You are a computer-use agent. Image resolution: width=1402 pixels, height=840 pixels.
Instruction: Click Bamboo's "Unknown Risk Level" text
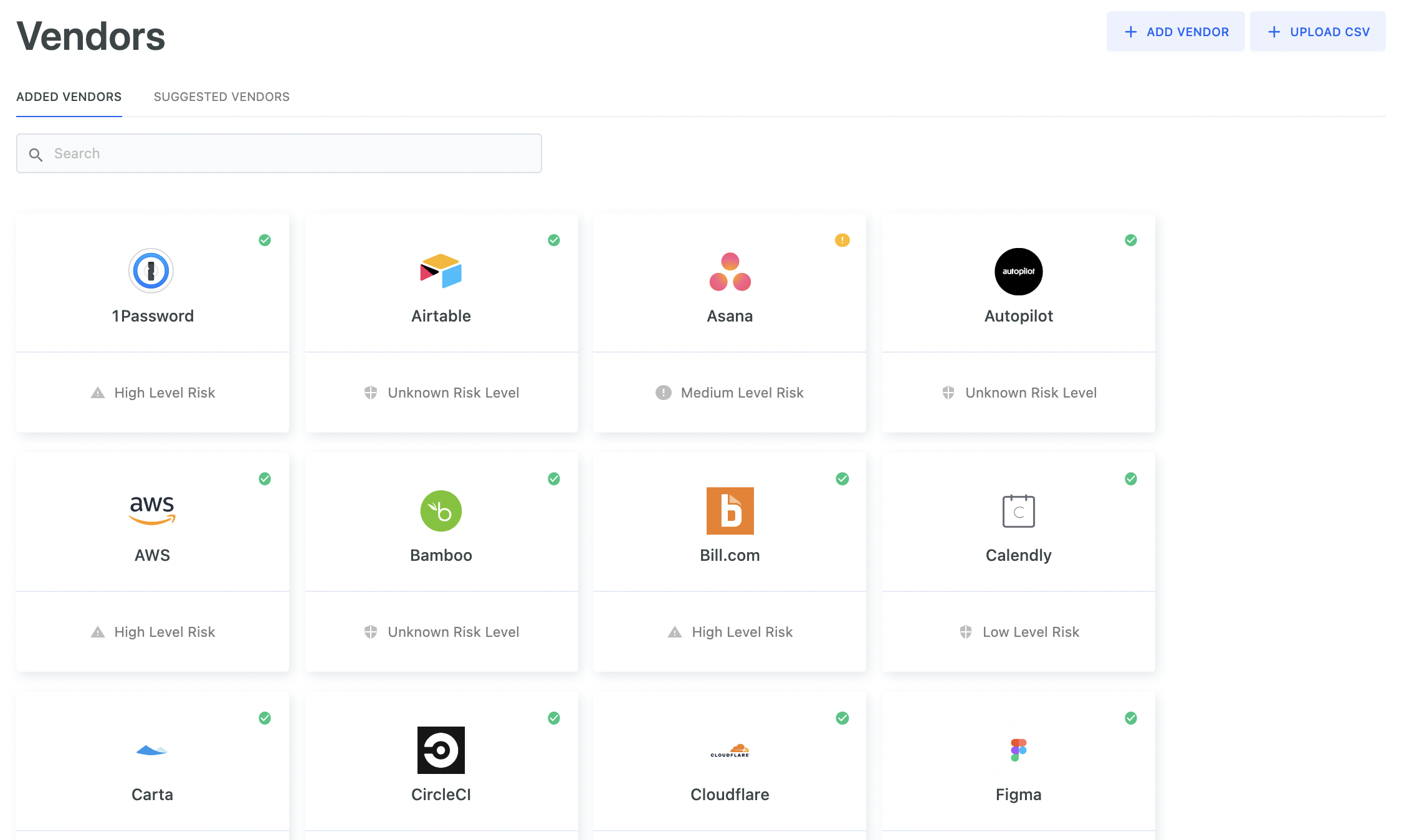454,632
